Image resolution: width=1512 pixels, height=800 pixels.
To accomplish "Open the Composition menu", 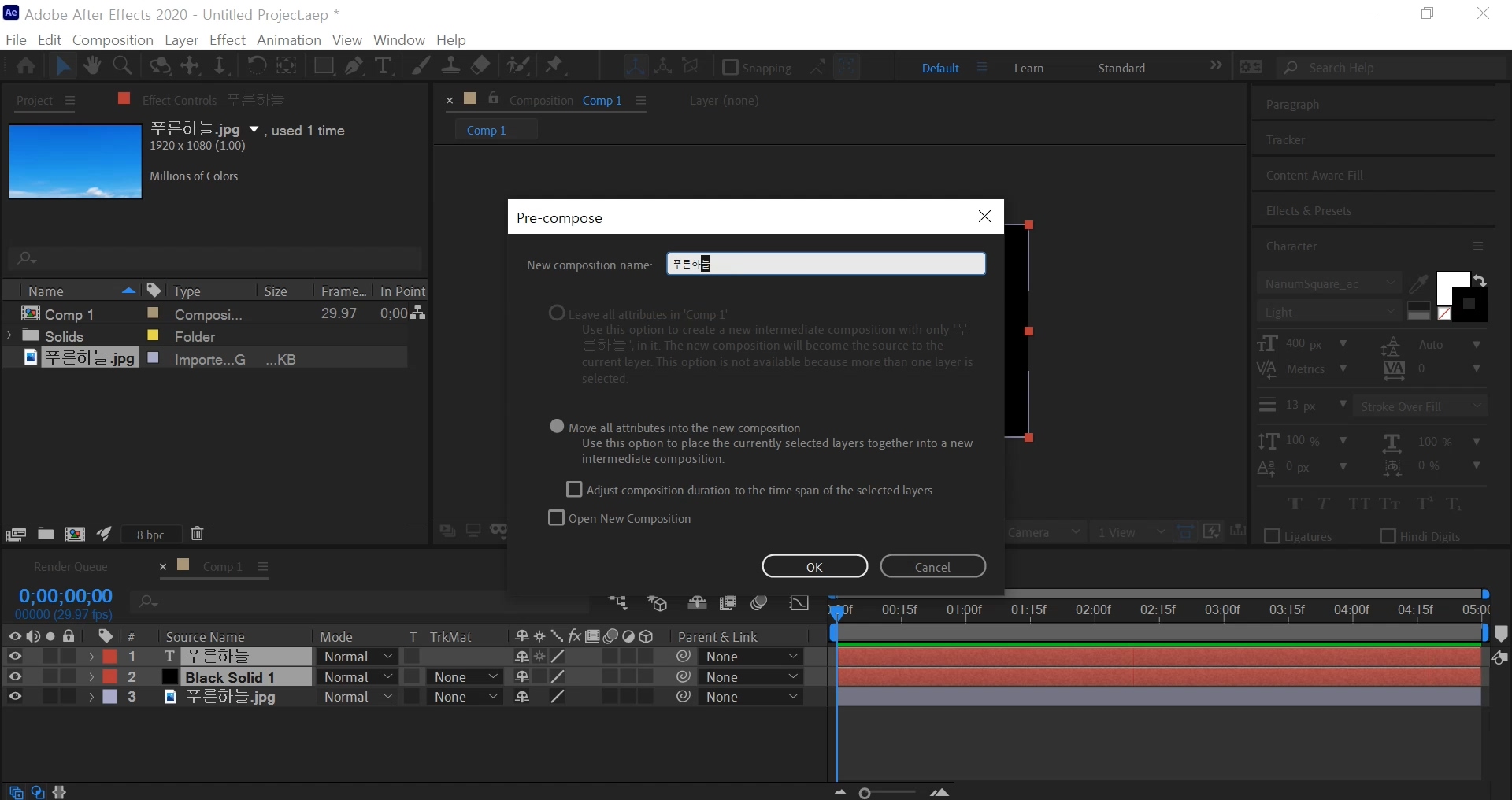I will pos(113,39).
